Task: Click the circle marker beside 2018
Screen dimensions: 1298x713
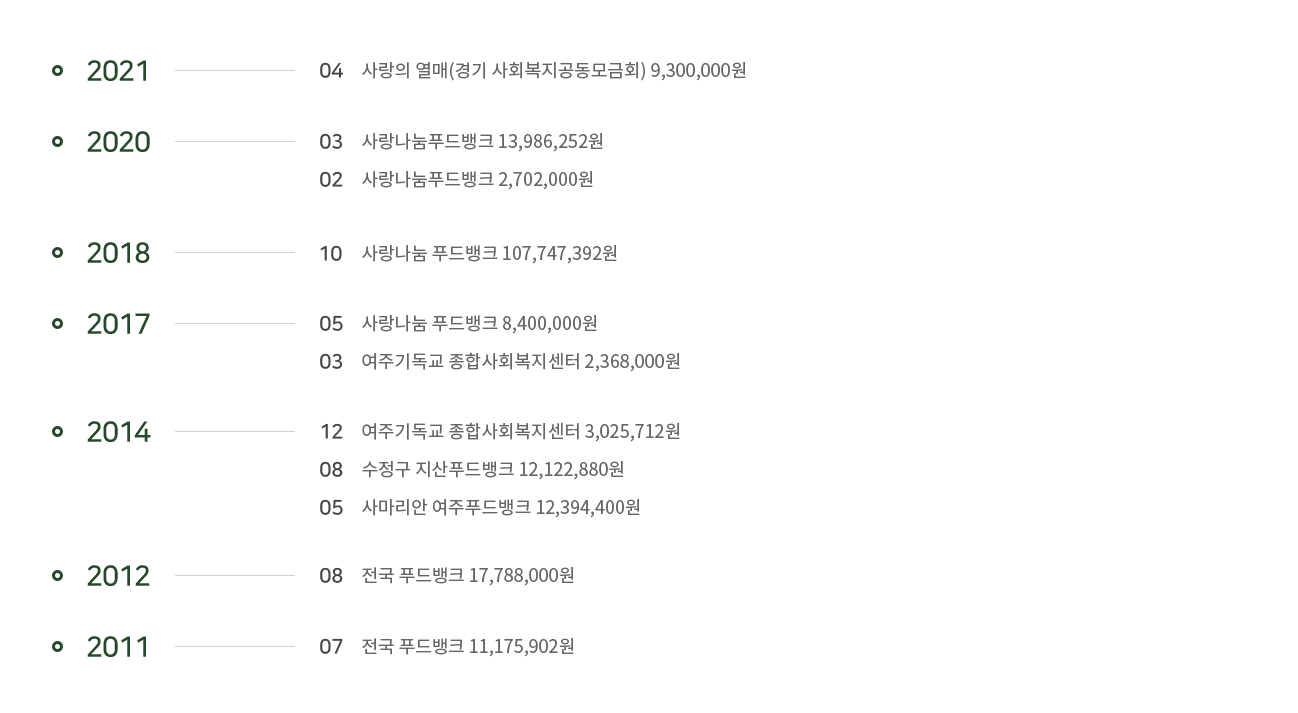Action: click(57, 253)
